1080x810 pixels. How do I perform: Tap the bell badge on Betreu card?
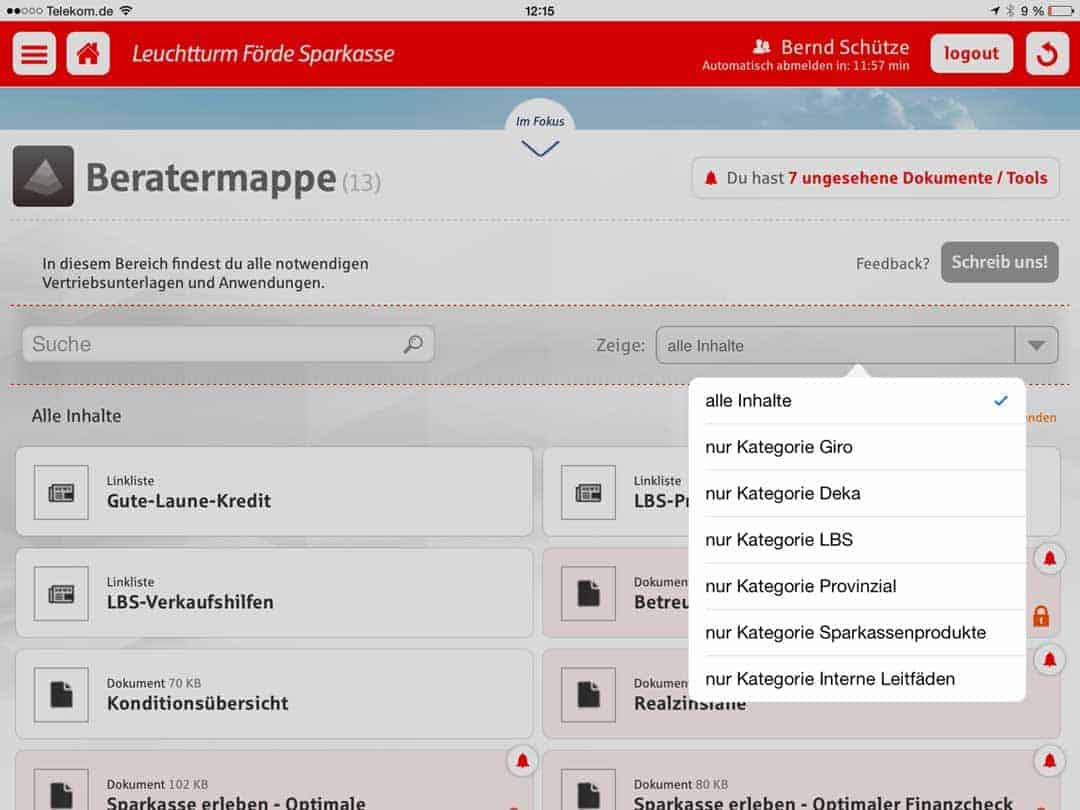[x=1049, y=559]
